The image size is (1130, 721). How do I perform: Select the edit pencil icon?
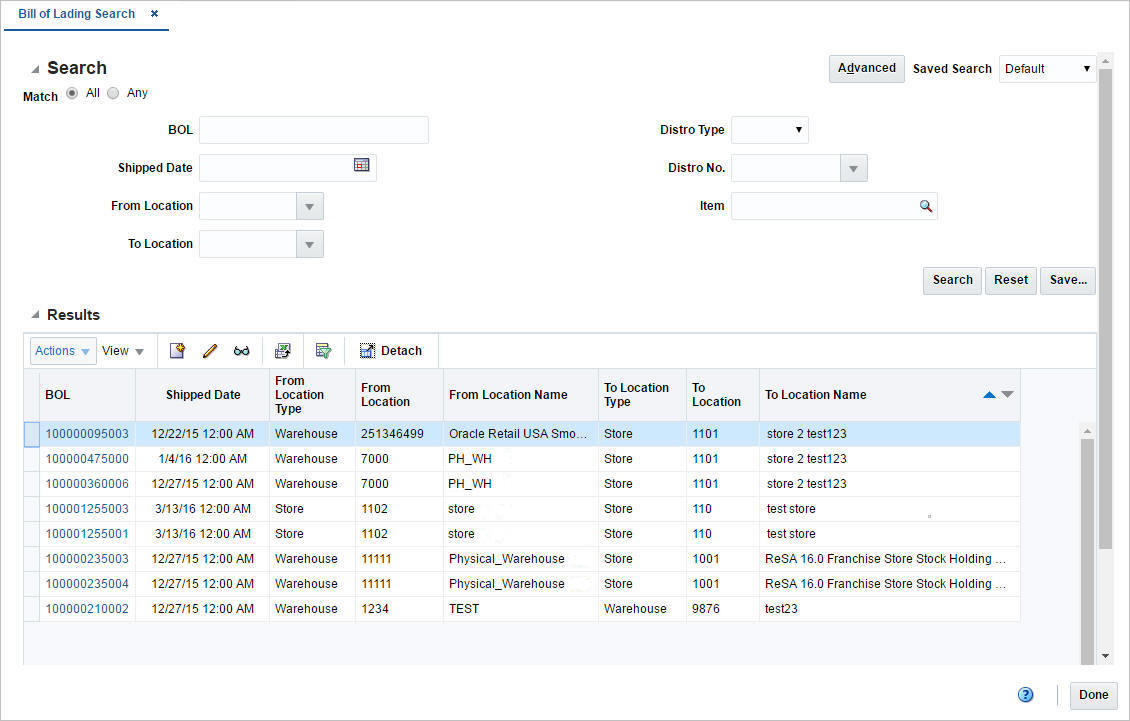point(209,351)
